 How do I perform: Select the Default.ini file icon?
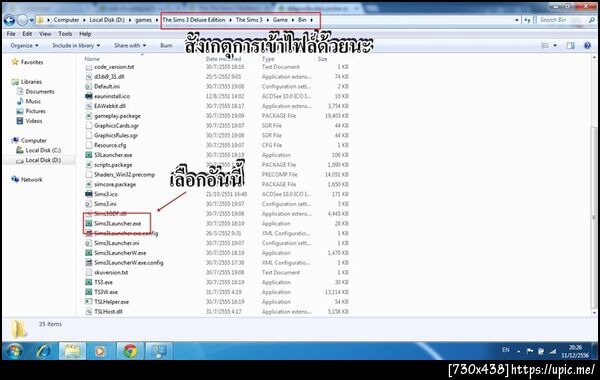click(x=88, y=86)
